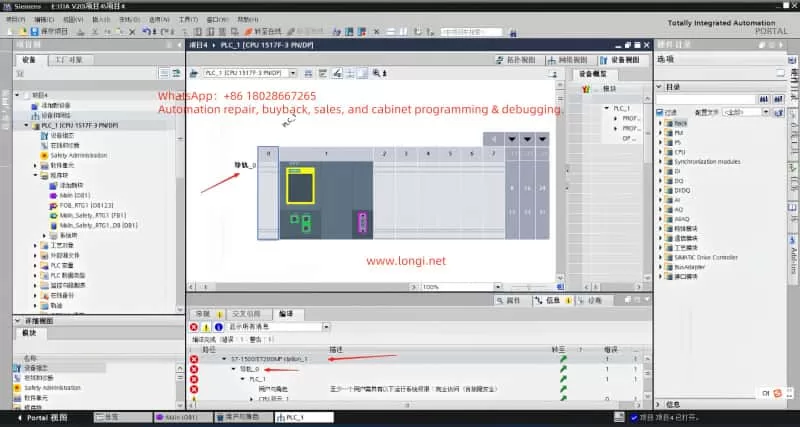
Task: Click the catalog search-up binoculars icon
Action: pyautogui.click(x=778, y=99)
